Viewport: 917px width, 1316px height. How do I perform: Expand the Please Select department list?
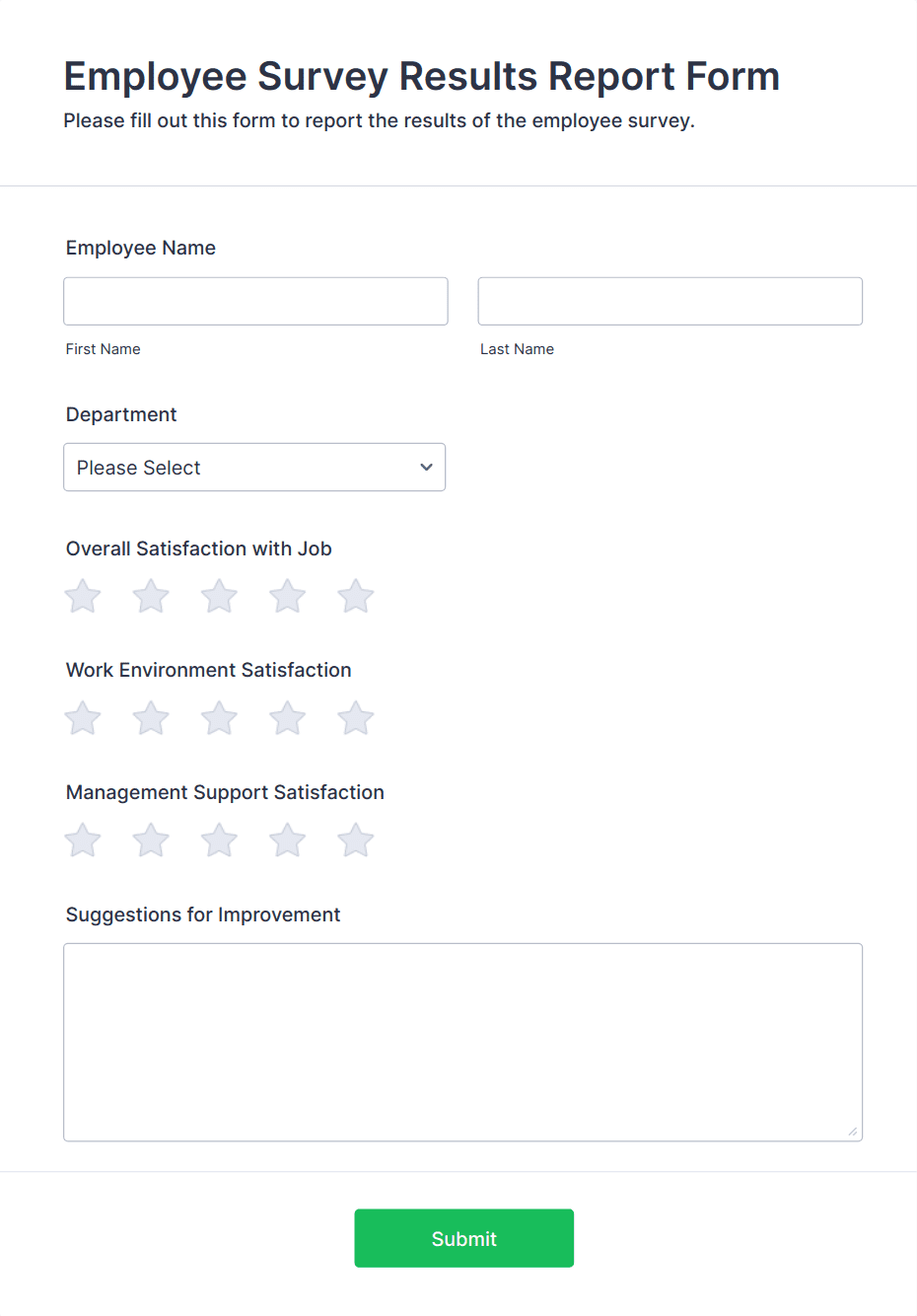pyautogui.click(x=254, y=467)
